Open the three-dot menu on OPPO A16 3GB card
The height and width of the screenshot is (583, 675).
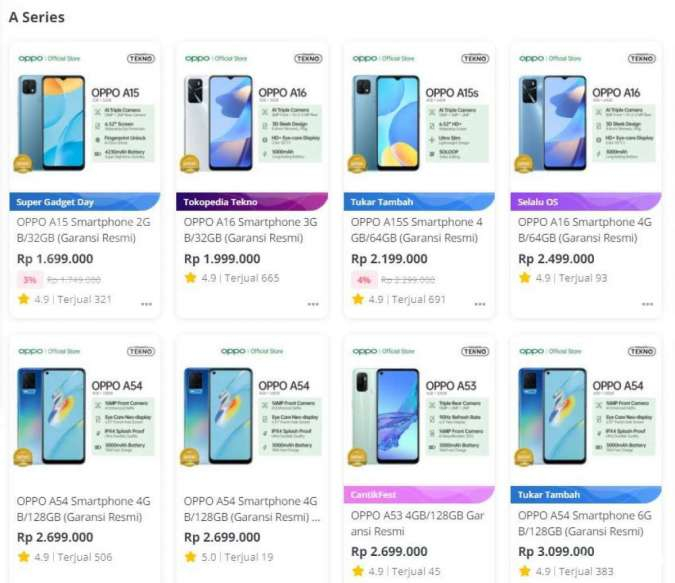click(x=313, y=304)
